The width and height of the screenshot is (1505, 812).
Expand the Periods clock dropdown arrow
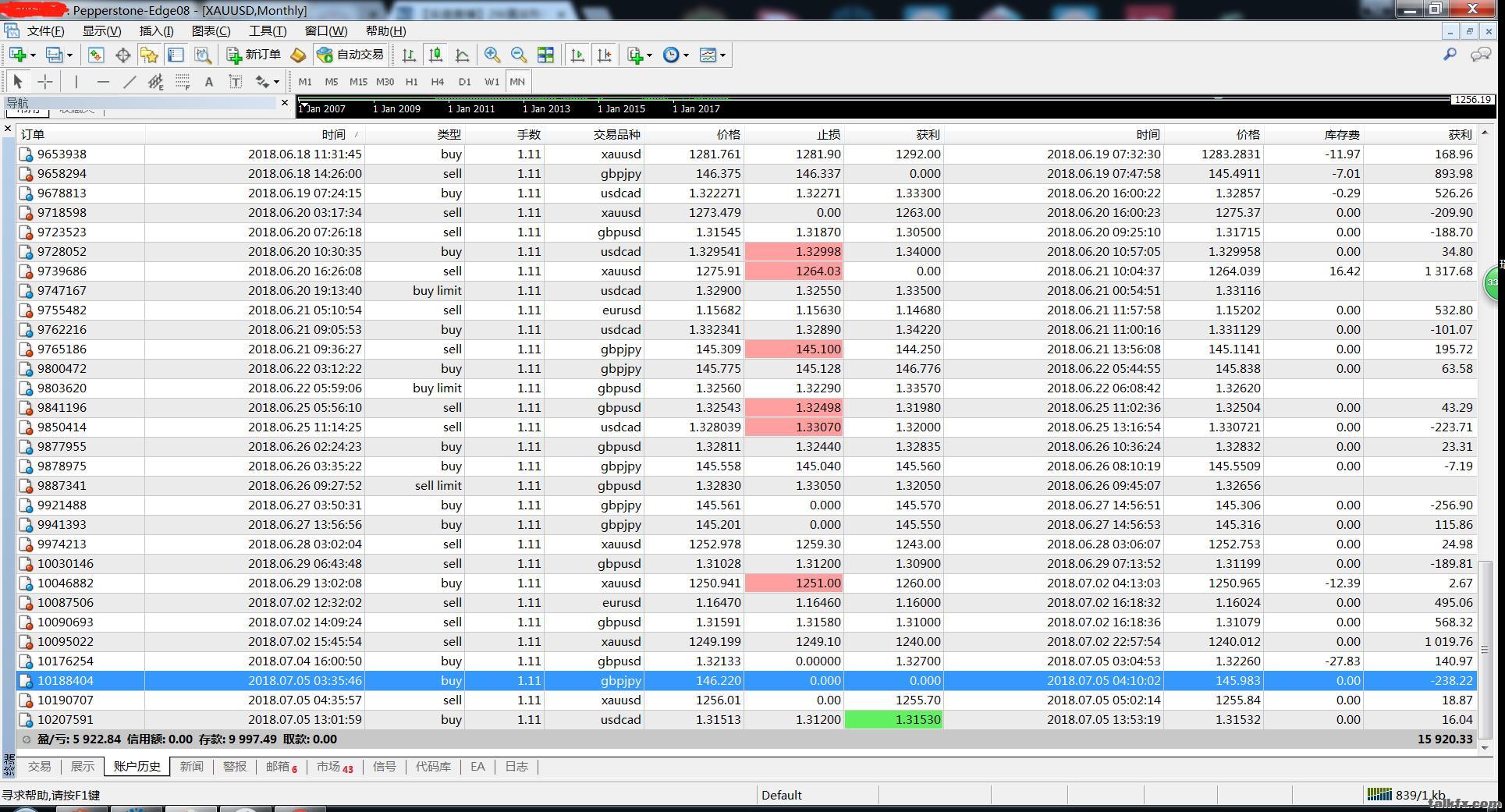tap(686, 55)
